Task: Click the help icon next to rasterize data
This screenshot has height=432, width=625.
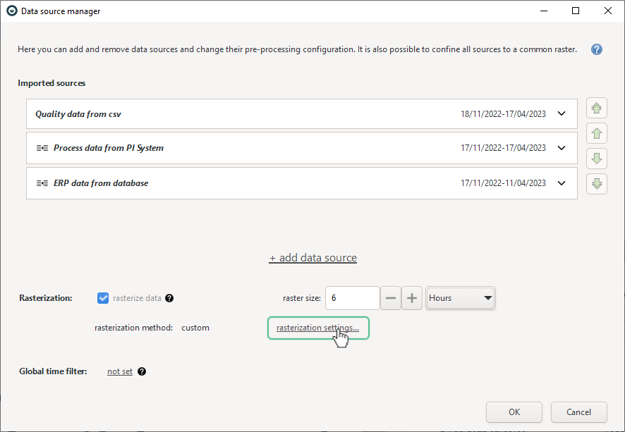Action: 169,298
